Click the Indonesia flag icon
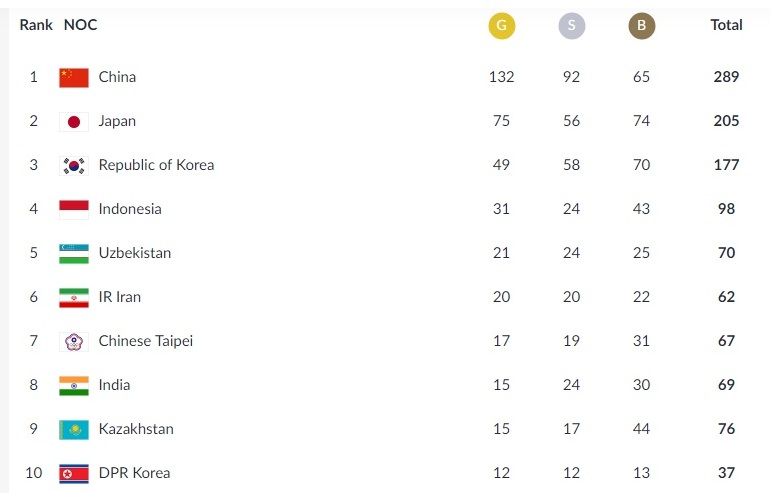The width and height of the screenshot is (770, 493). point(74,209)
